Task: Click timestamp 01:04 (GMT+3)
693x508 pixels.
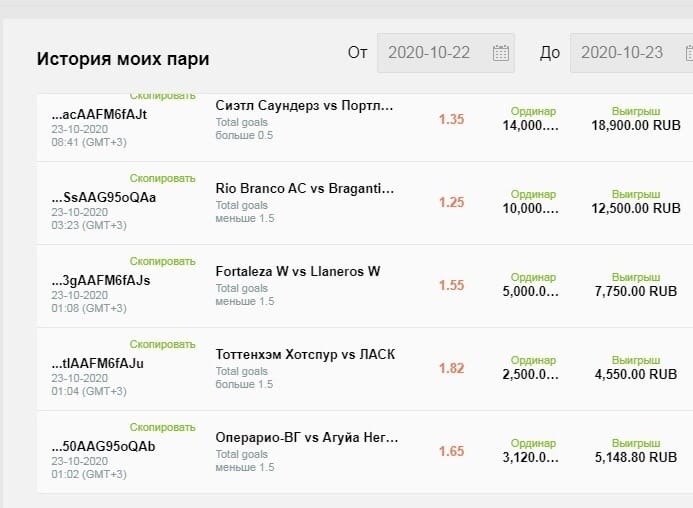Action: point(89,391)
